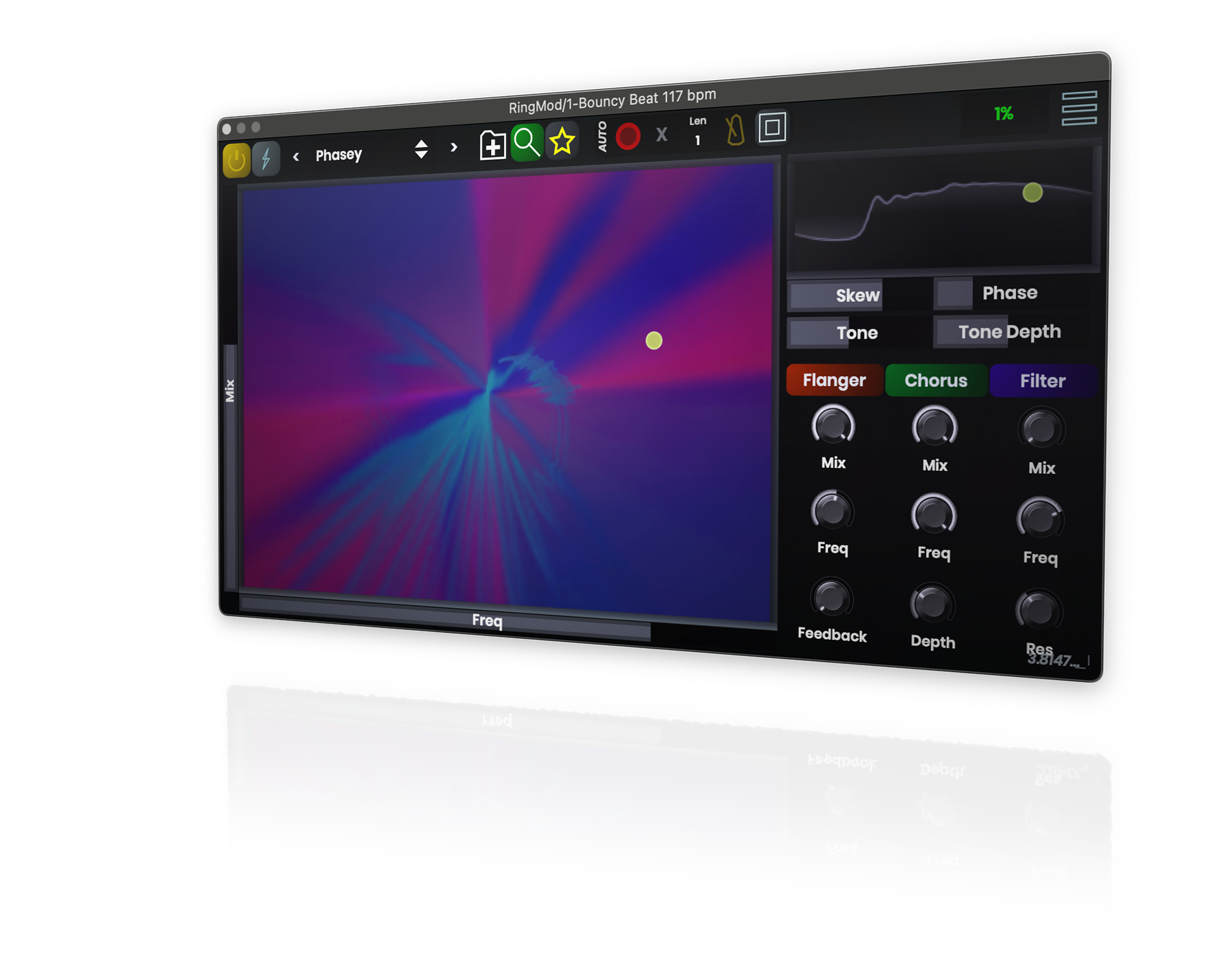Click the yellow dot in XY pad
Image resolution: width=1225 pixels, height=980 pixels.
point(654,341)
